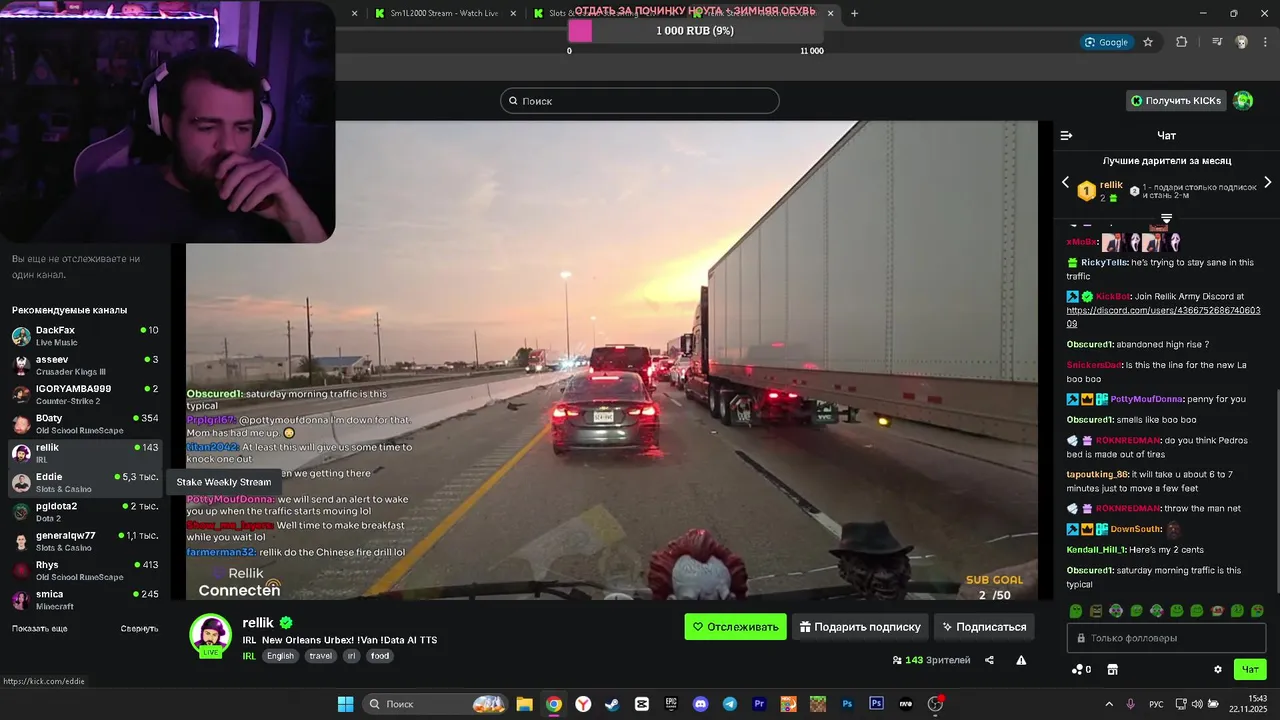Pick the angry square-face emote (second in quick row)

click(x=1096, y=610)
